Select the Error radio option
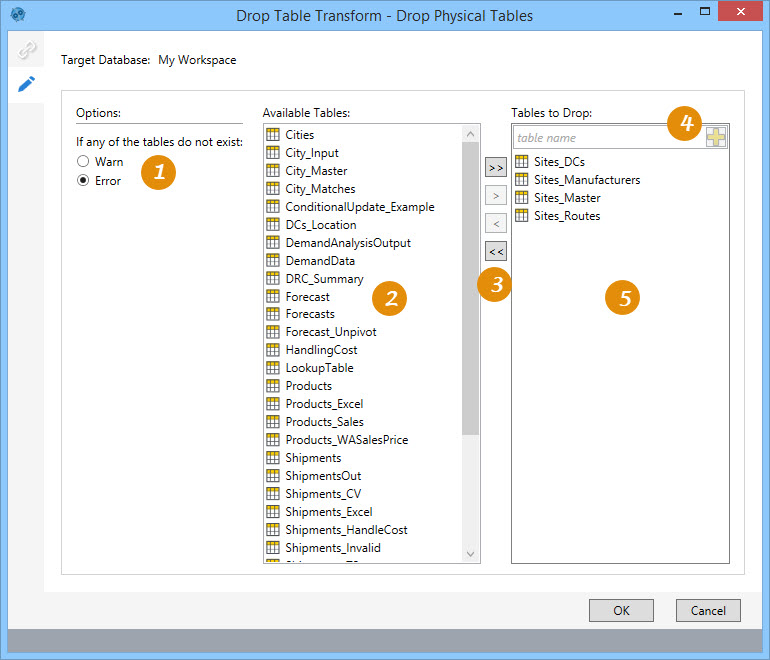 83,181
